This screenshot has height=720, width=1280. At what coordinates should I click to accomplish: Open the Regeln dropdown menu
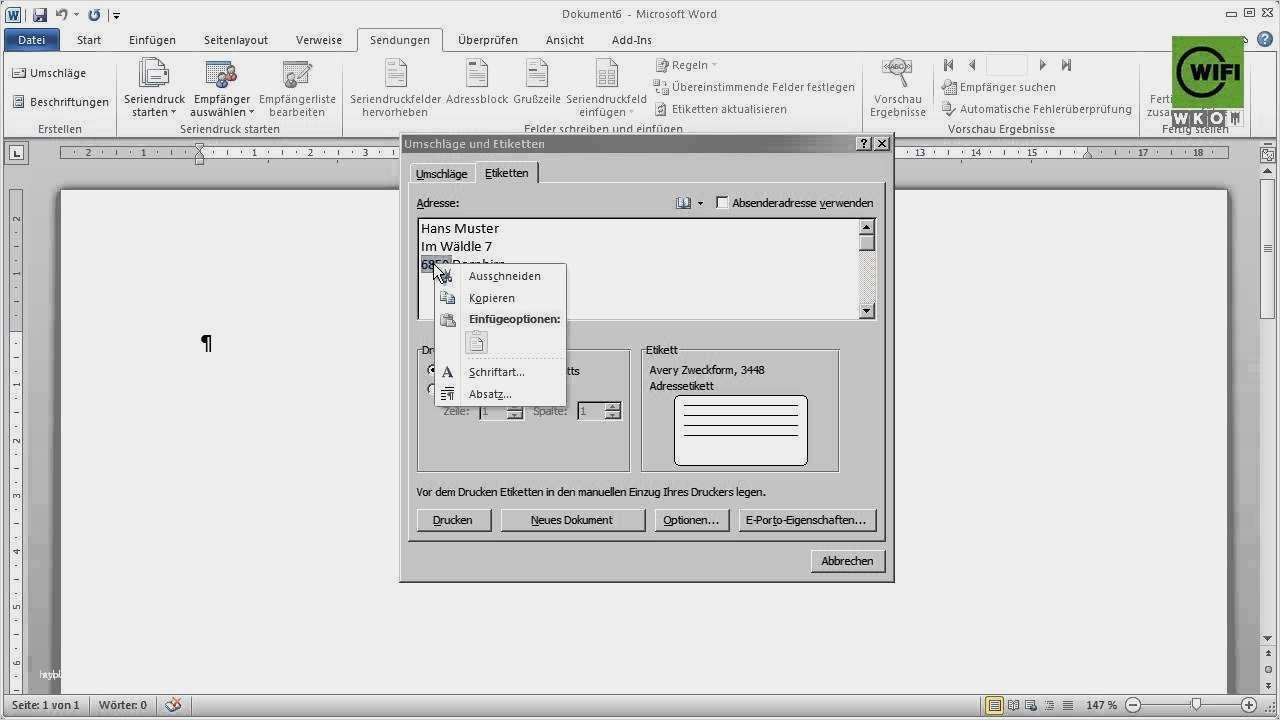tap(686, 65)
